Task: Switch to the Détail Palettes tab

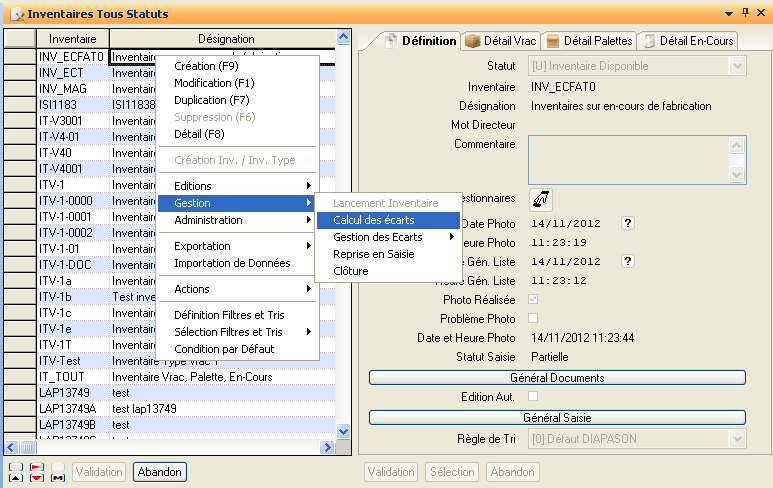Action: [589, 41]
